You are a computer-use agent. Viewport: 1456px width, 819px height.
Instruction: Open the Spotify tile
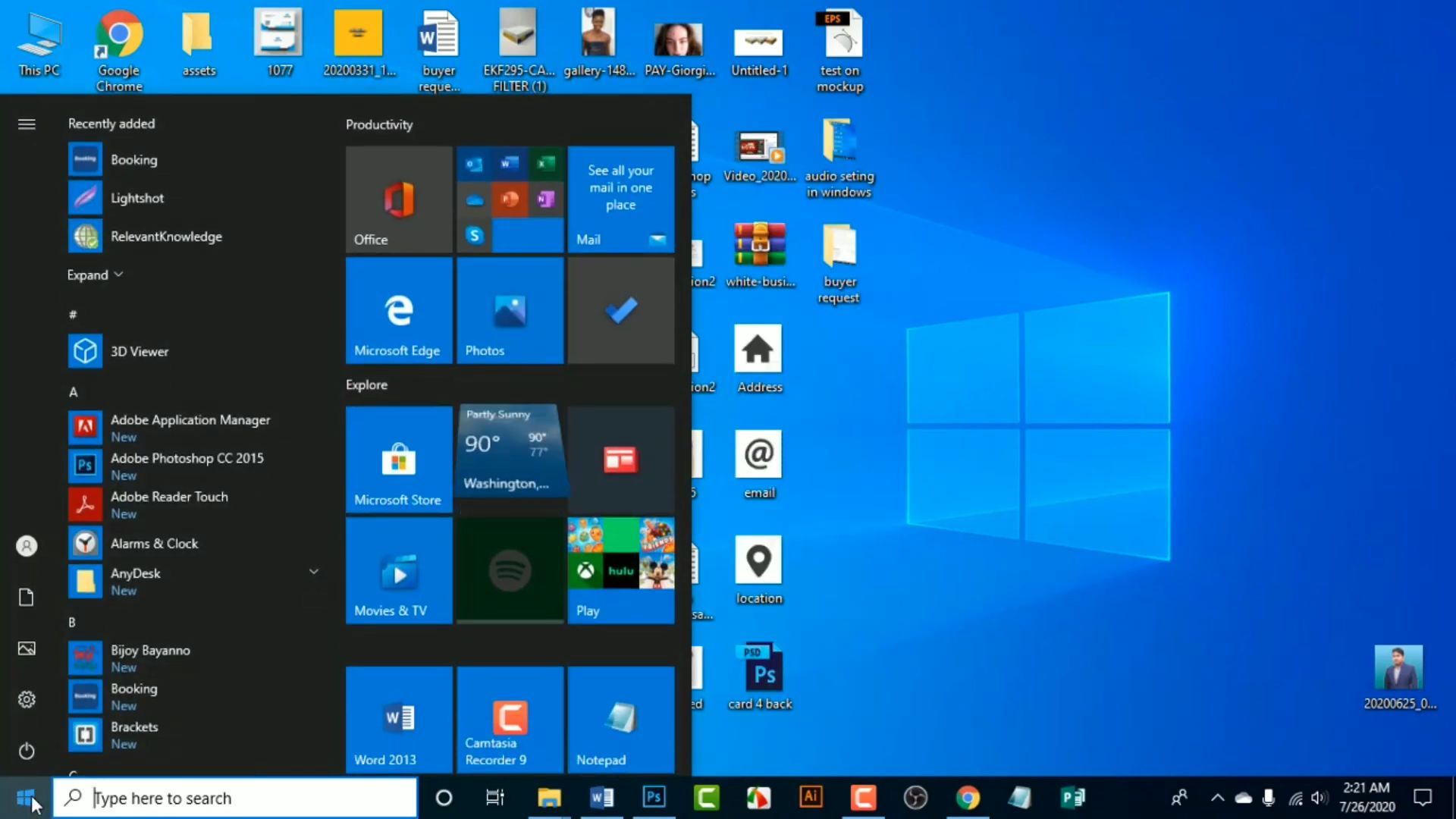[510, 570]
